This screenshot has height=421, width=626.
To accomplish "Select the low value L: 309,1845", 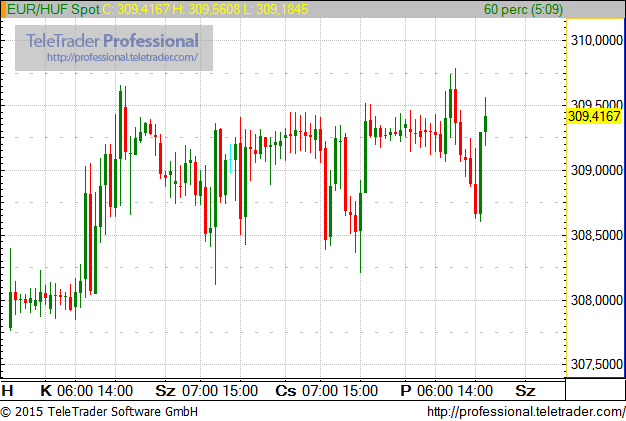I will [x=275, y=9].
